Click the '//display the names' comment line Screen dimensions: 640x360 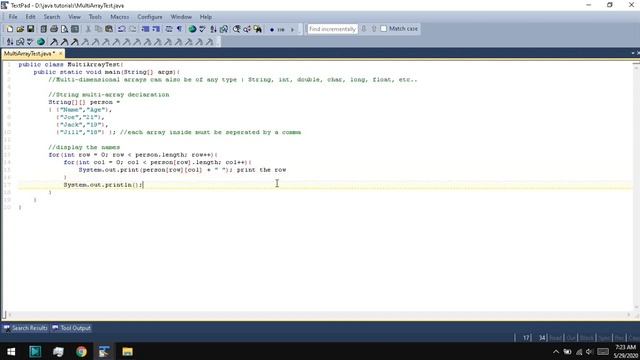pos(84,147)
